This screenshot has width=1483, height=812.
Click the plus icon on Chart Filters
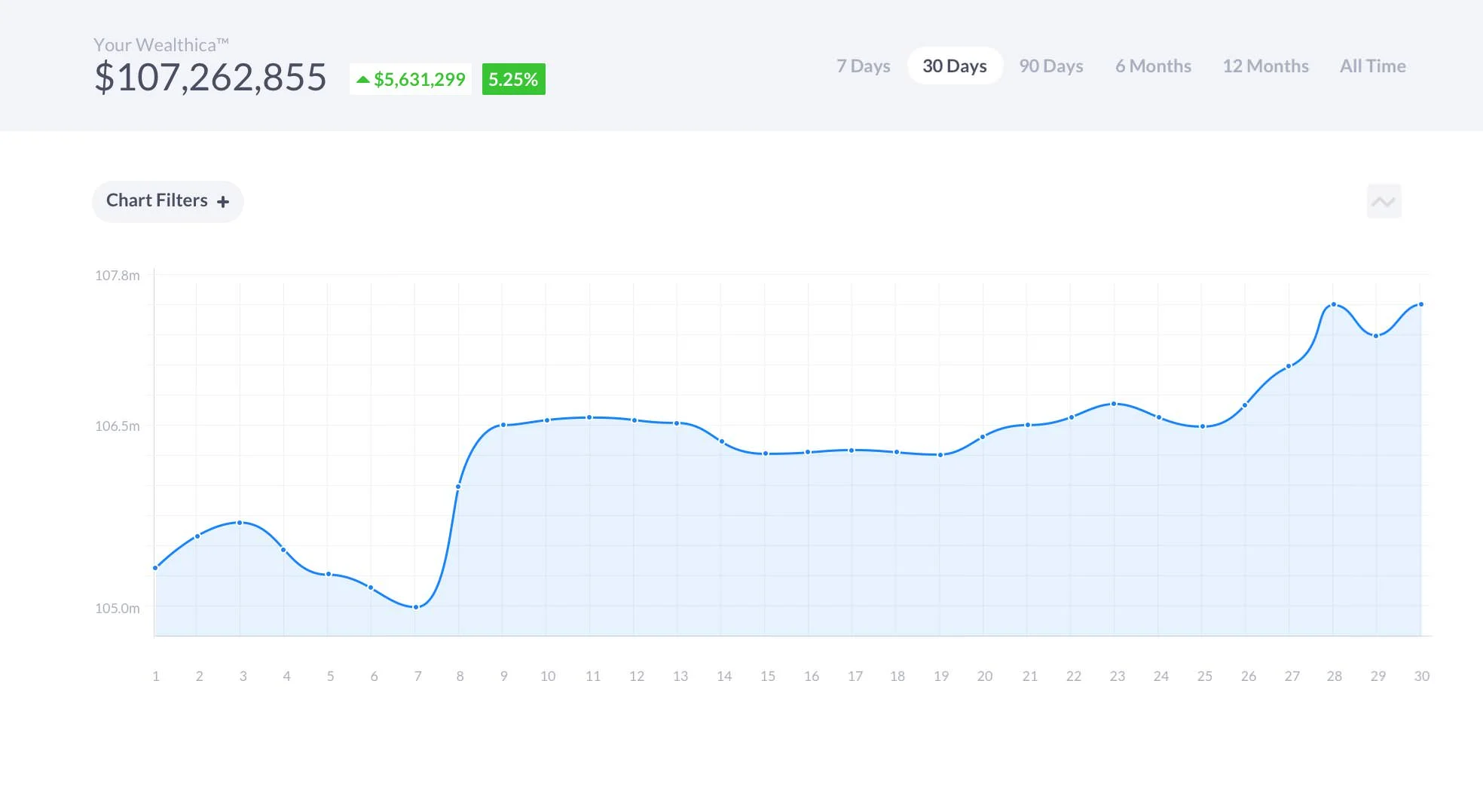pos(224,201)
